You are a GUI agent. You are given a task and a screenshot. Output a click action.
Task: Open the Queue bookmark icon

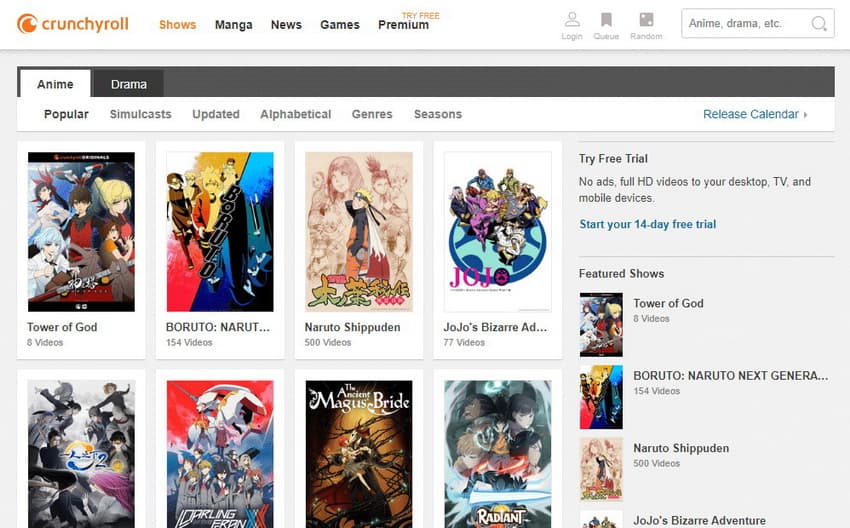(606, 20)
